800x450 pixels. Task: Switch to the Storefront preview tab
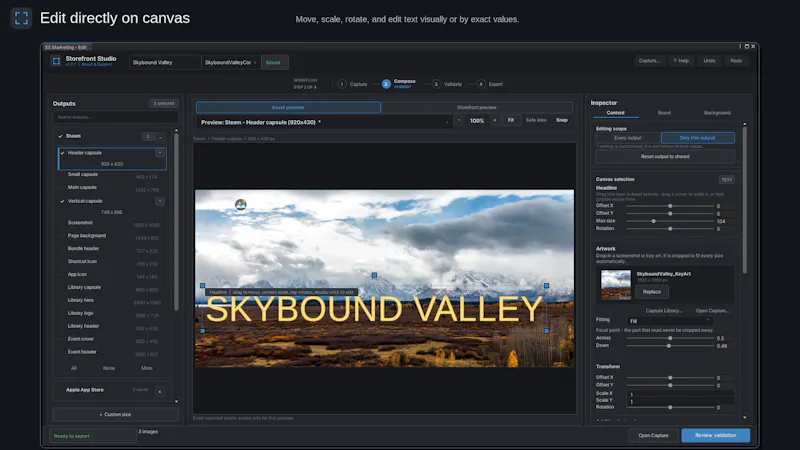[x=477, y=107]
